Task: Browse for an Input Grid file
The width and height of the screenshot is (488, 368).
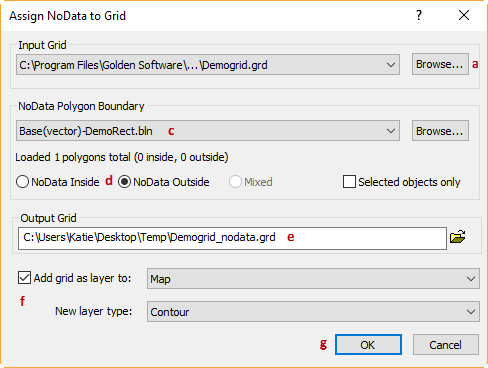Action: click(x=440, y=64)
